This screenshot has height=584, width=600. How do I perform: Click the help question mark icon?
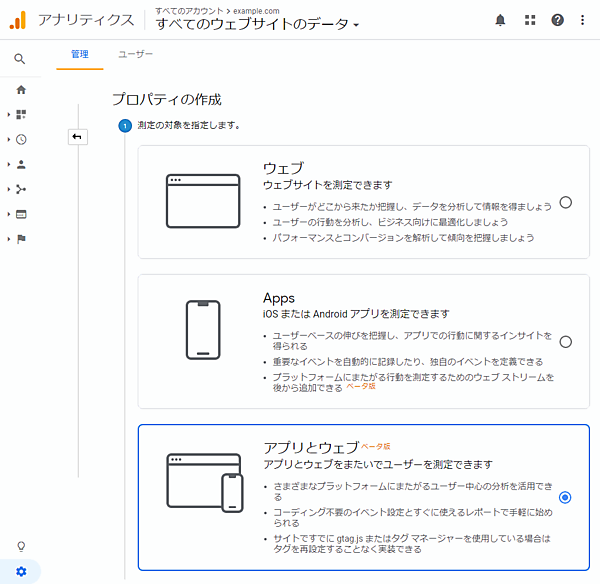(558, 20)
